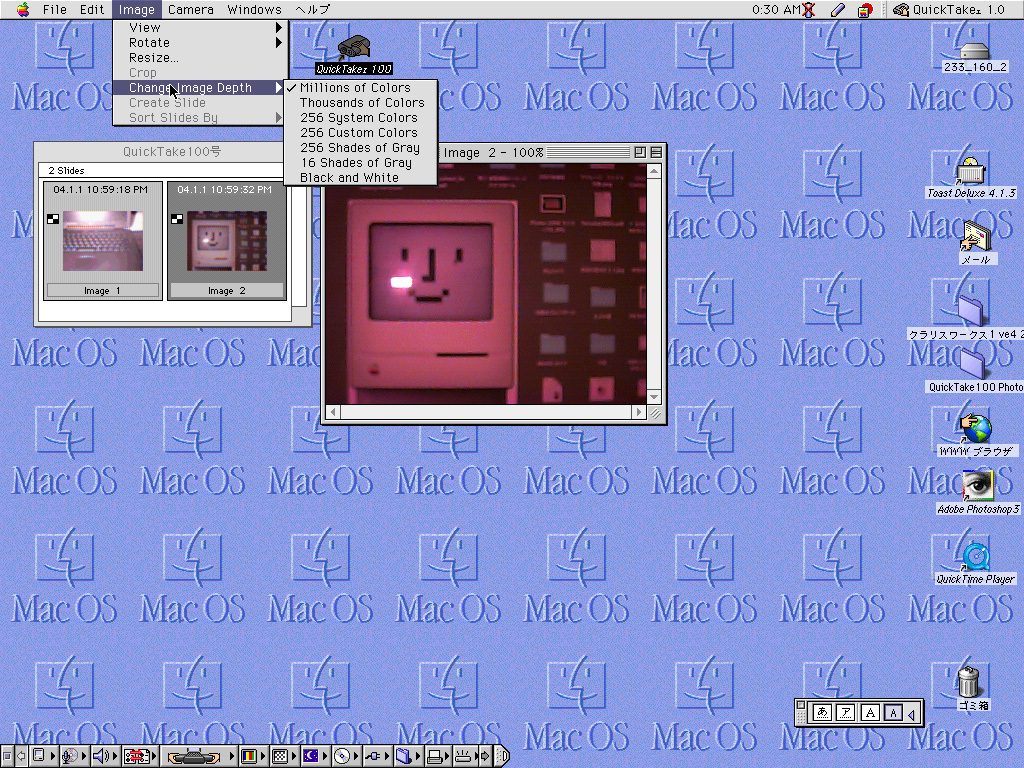
Task: Select the Adobe Photoshop 3 icon
Action: (977, 486)
